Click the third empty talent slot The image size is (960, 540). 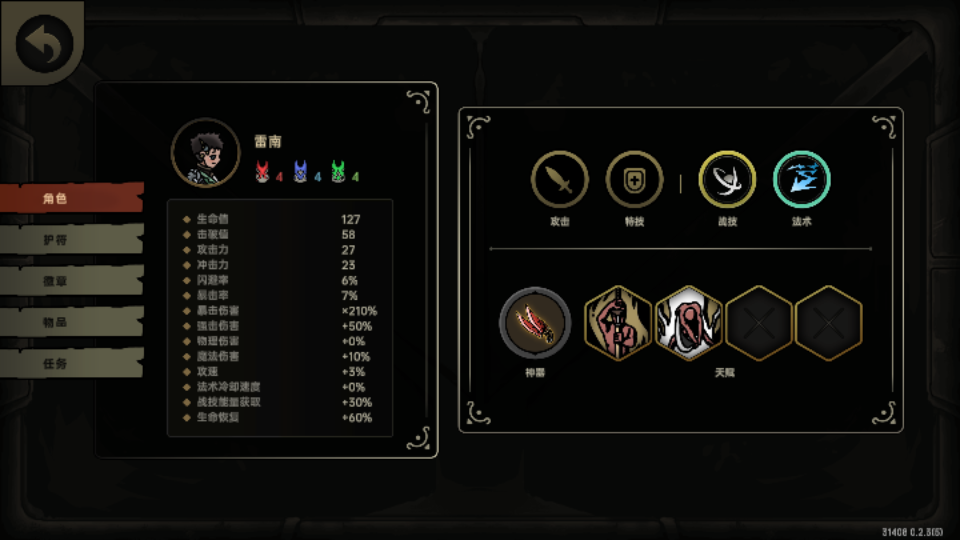tap(759, 323)
